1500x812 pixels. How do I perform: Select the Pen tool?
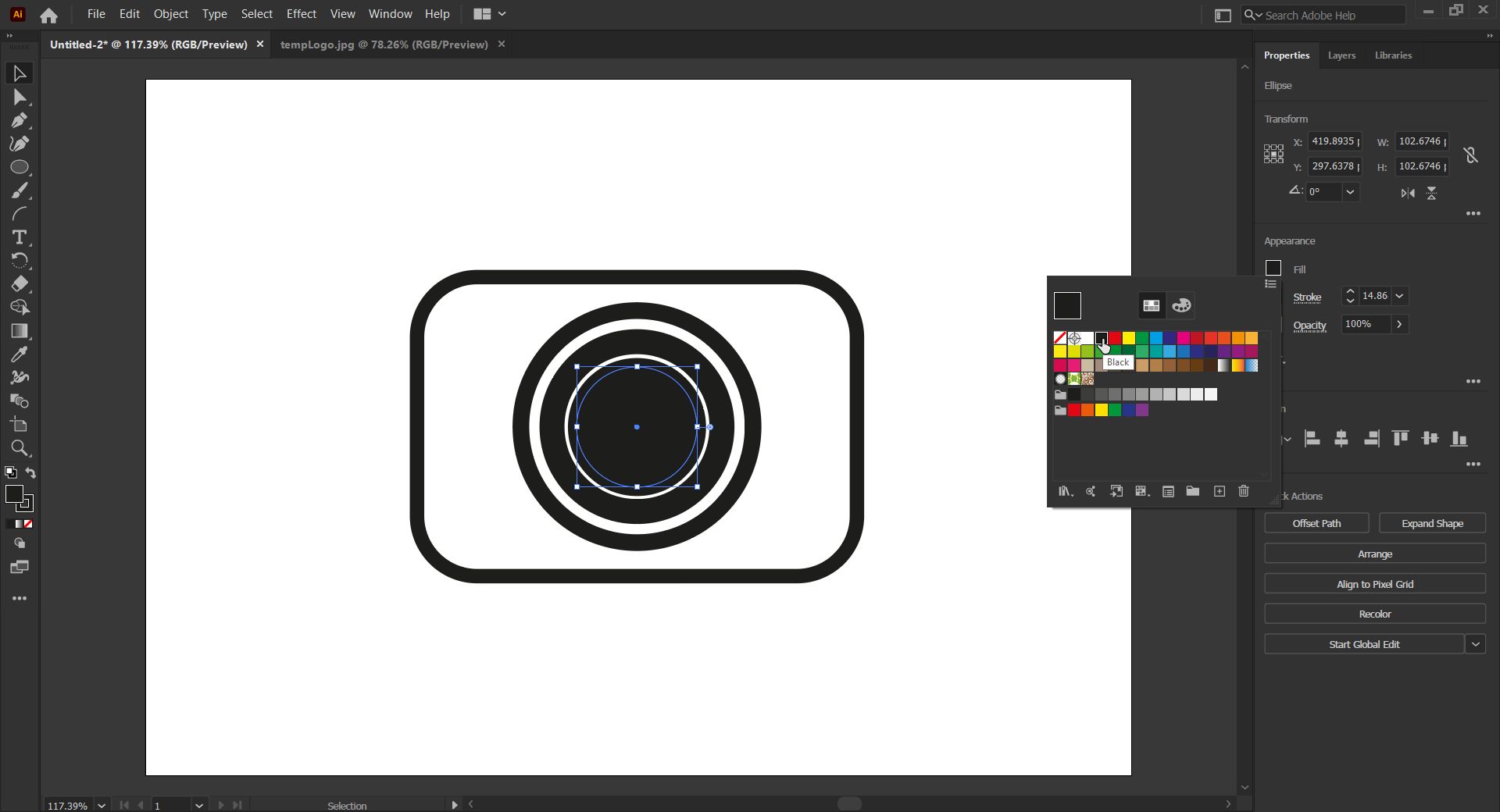pyautogui.click(x=20, y=120)
